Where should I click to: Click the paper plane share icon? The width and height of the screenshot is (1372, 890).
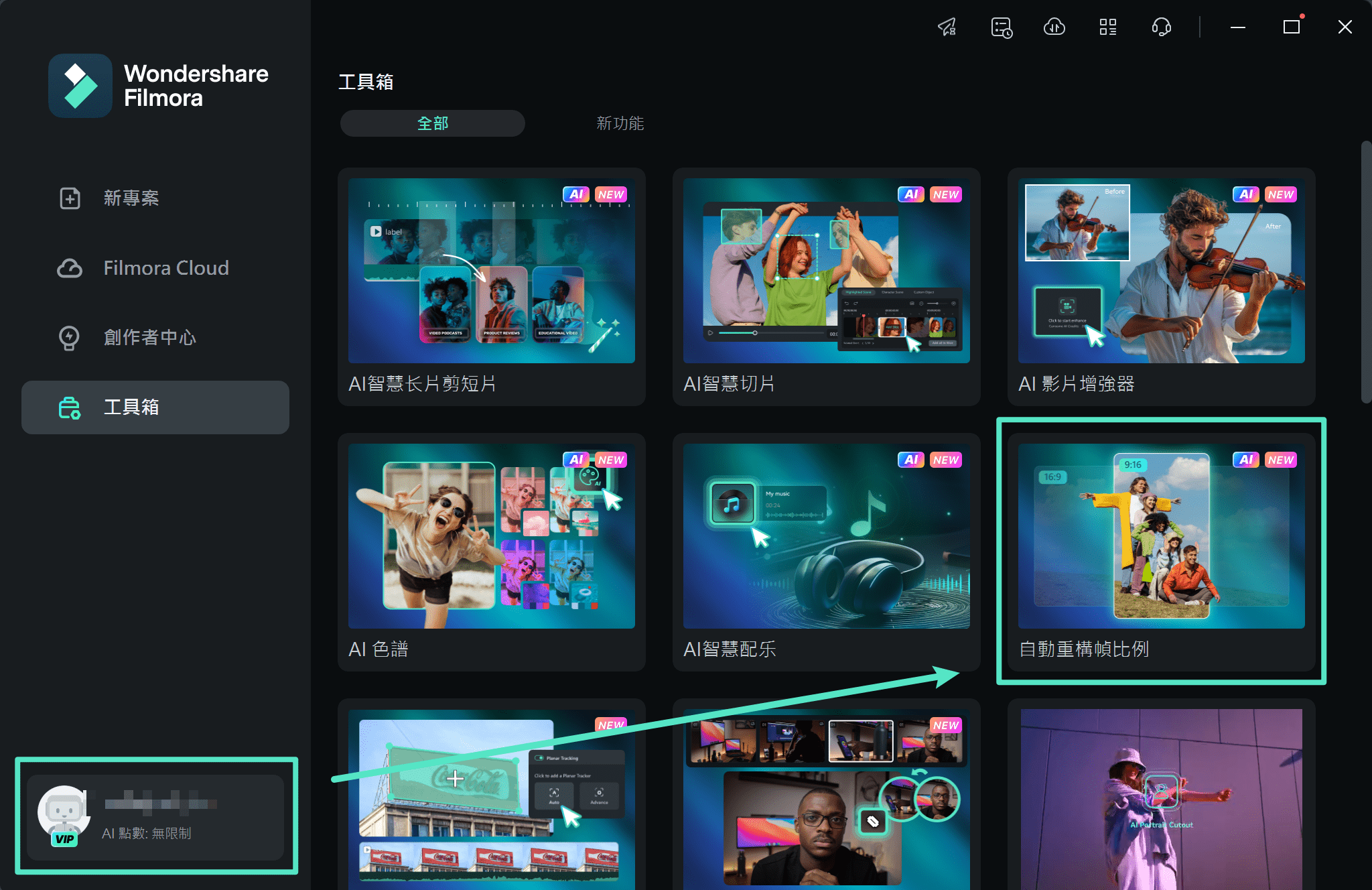[x=947, y=27]
